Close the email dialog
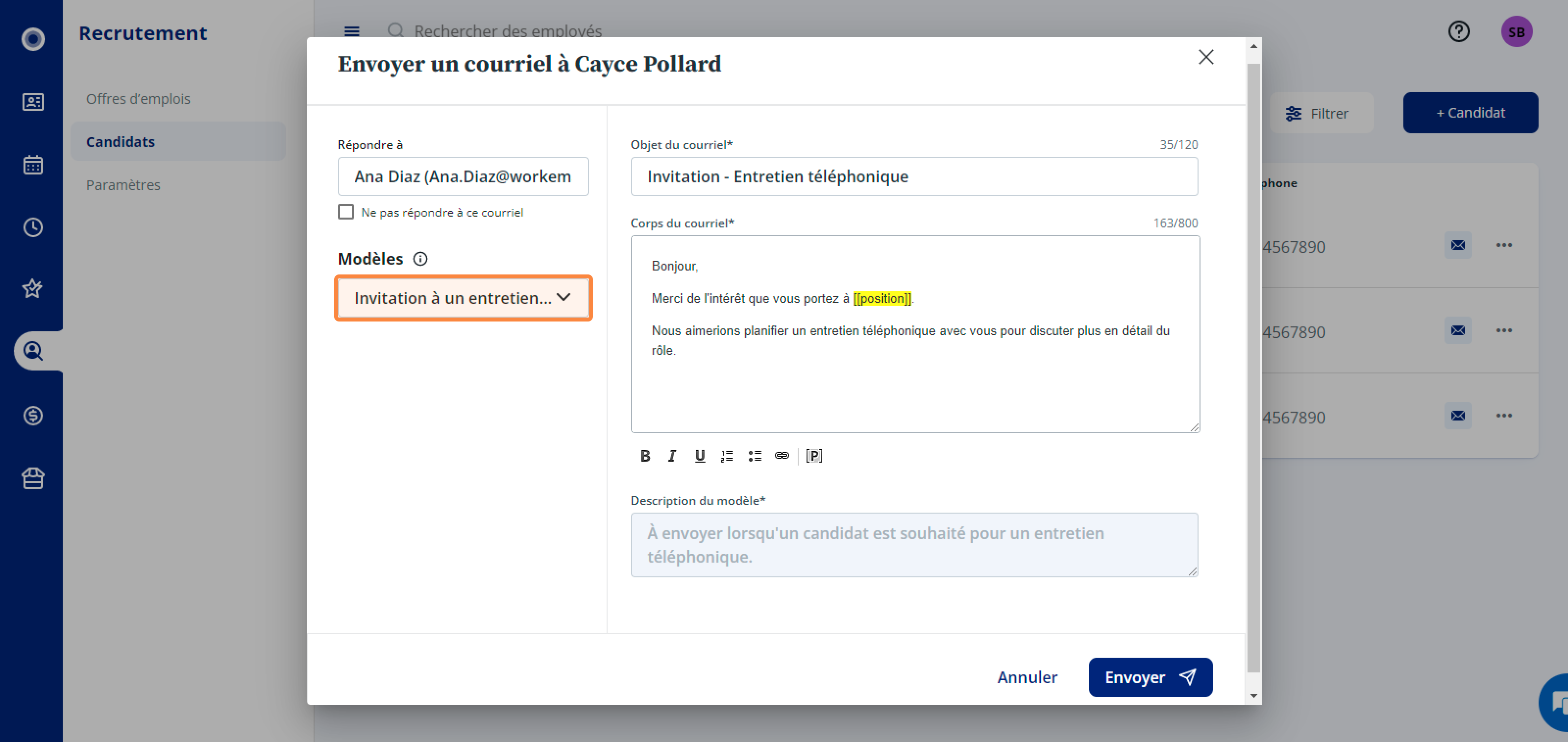Screen dimensions: 1568x742 point(1206,57)
